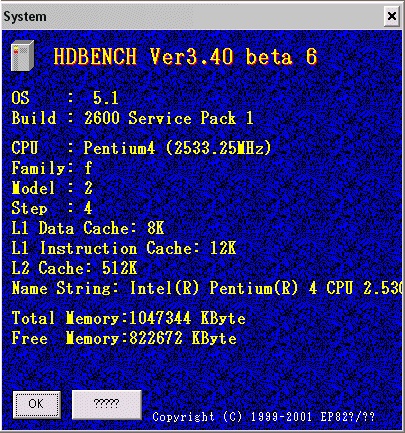This screenshot has width=405, height=433.
Task: Click the L2 Cache: 512K line
Action: [x=74, y=268]
